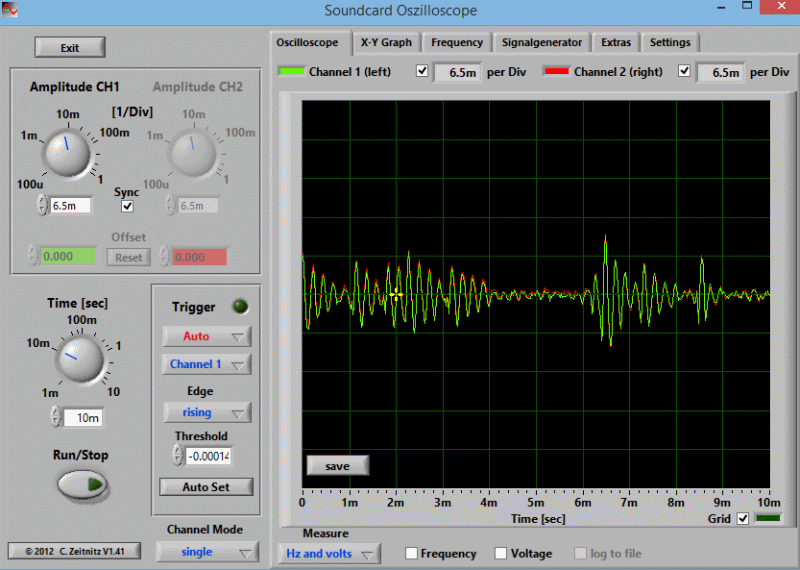Click the stepper arrows beside CH2 amplitude 6.5m
The image size is (800, 570).
170,205
